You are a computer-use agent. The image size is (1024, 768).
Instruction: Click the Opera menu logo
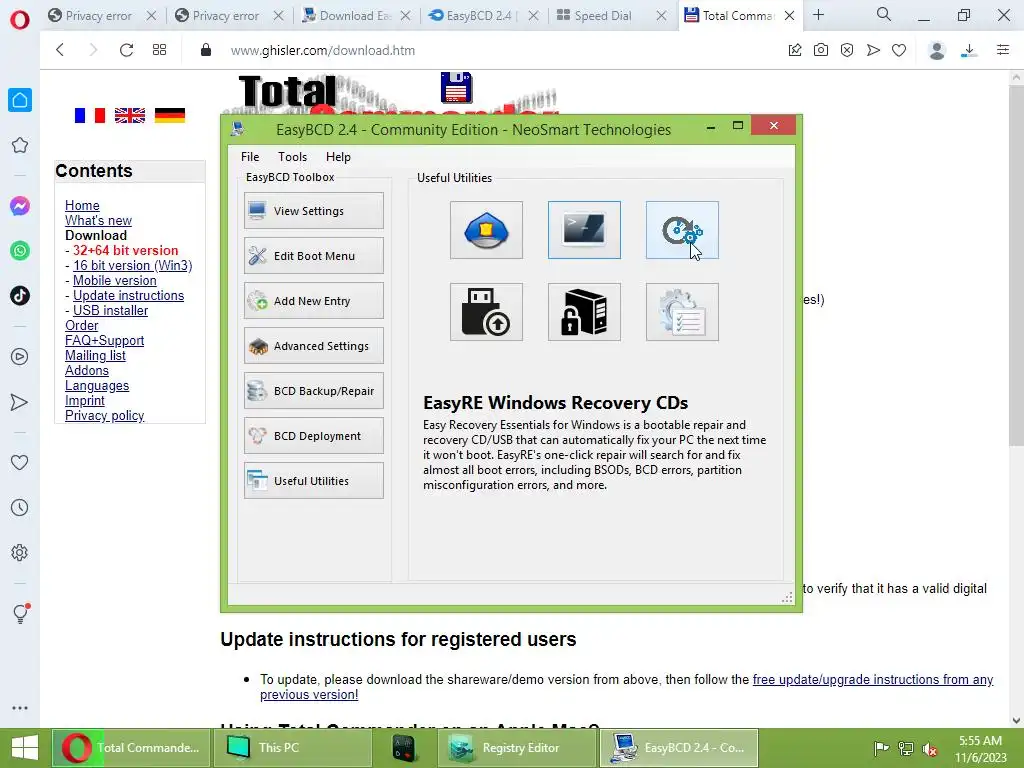(20, 20)
